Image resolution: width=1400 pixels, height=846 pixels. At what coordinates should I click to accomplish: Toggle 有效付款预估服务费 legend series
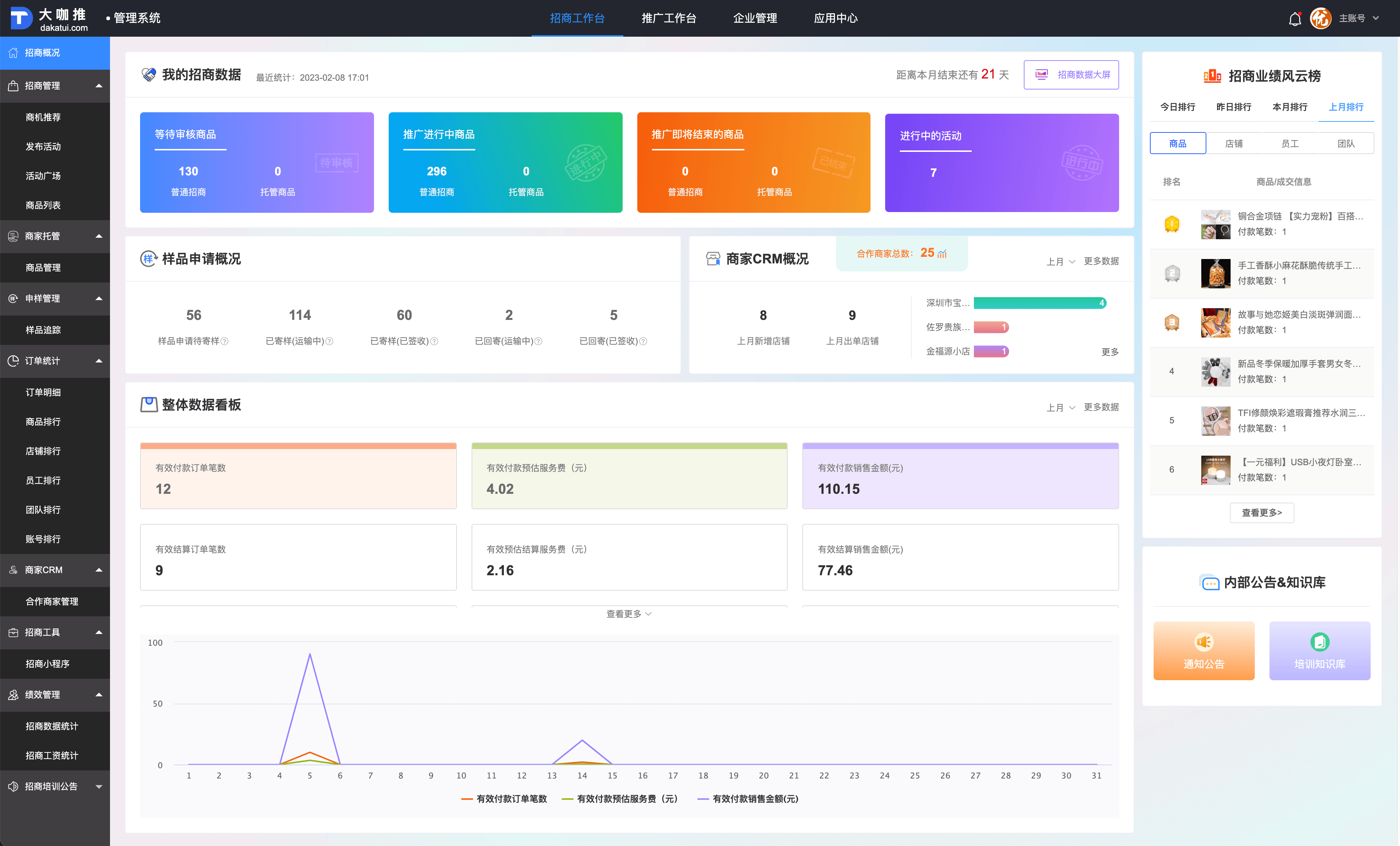click(620, 799)
